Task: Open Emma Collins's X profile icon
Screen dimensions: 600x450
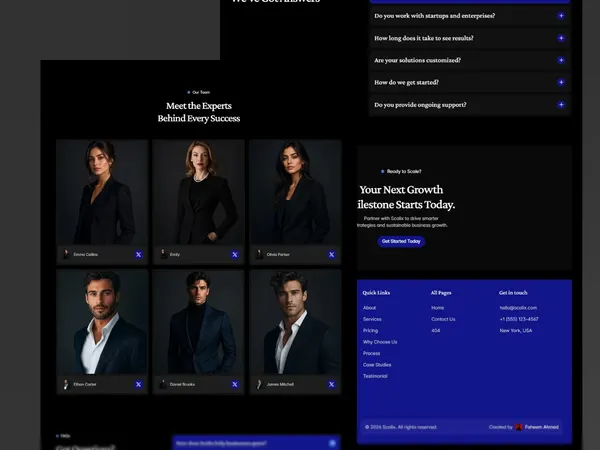Action: coord(139,254)
